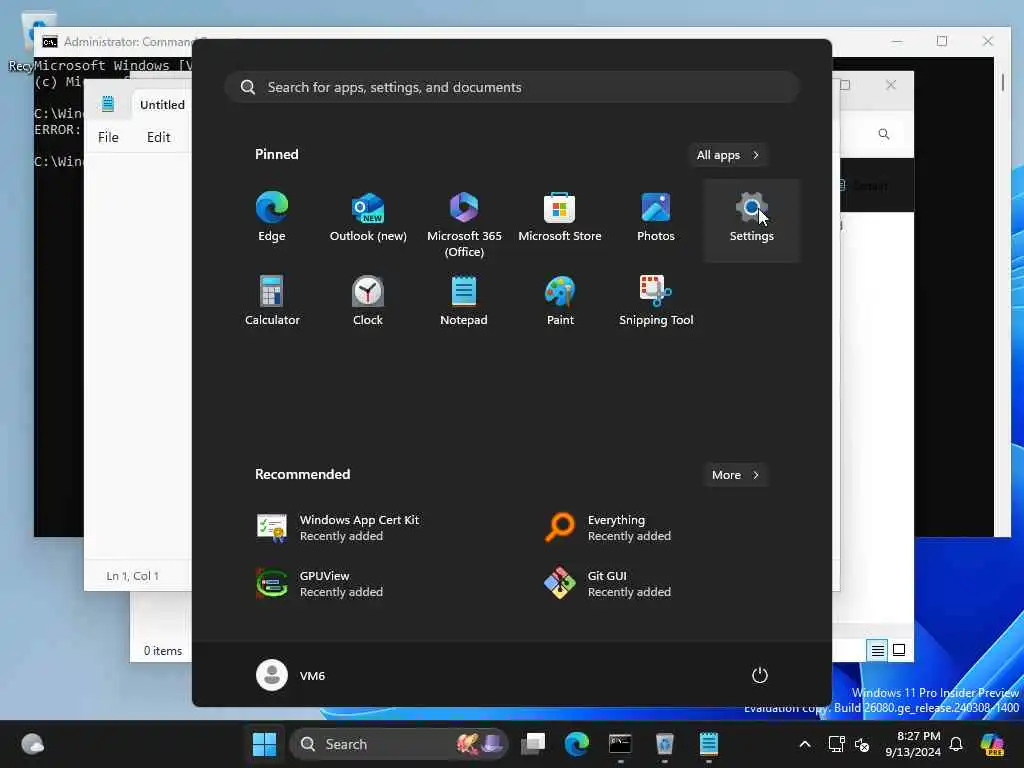Open Snipping Tool from pinned apps
This screenshot has height=768, width=1024.
coord(656,301)
